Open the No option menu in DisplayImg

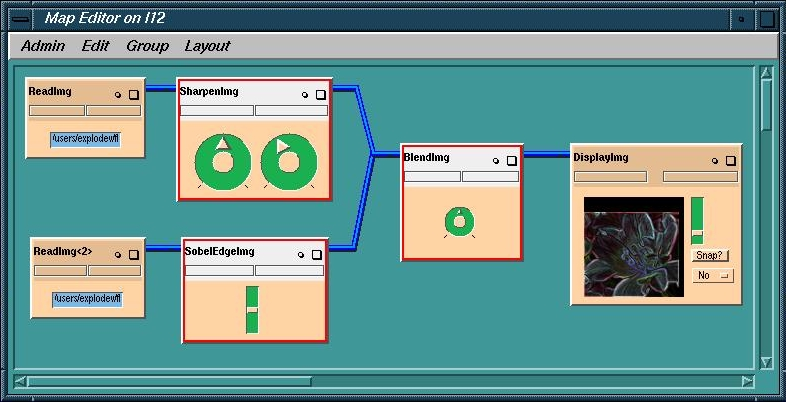coord(712,275)
